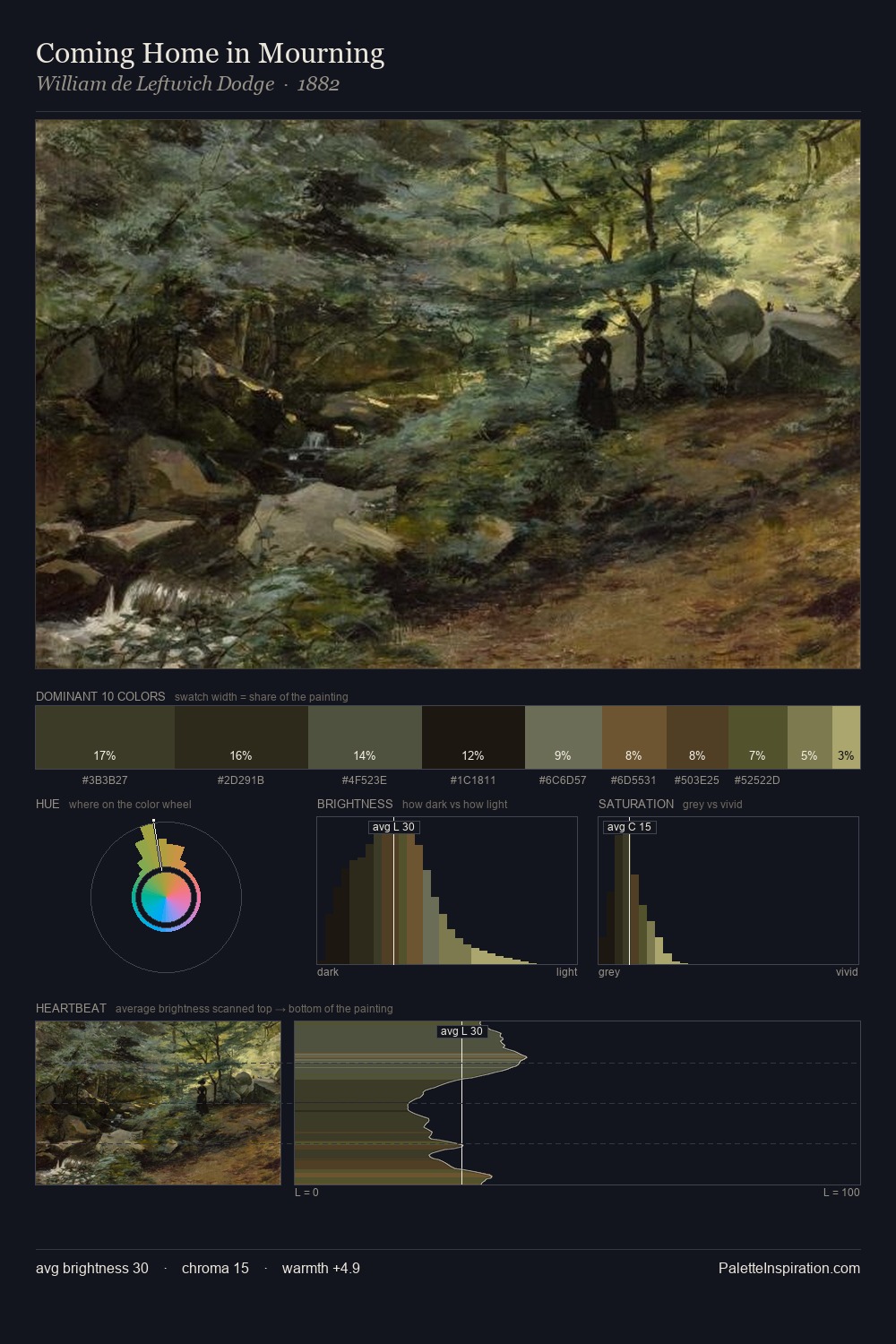Click hex code #2D291B label
The width and height of the screenshot is (896, 1344).
(x=241, y=780)
